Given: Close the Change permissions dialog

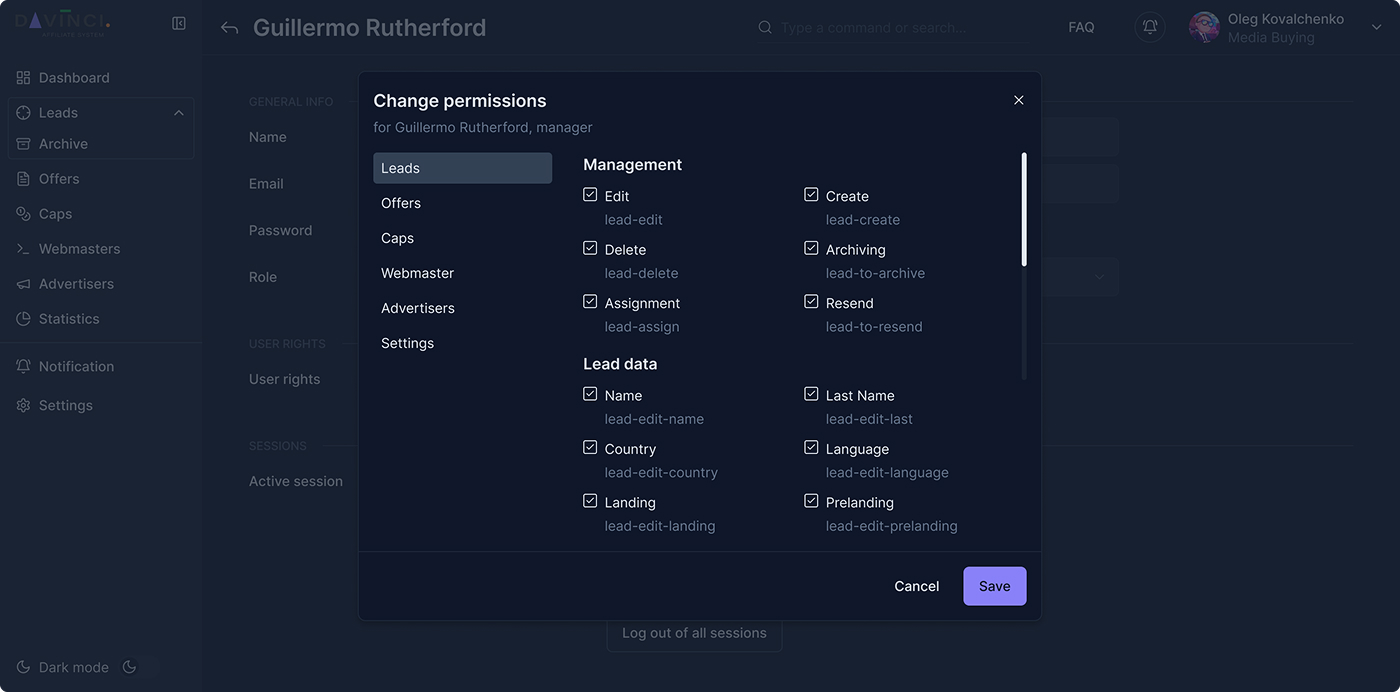Looking at the screenshot, I should tap(1018, 100).
